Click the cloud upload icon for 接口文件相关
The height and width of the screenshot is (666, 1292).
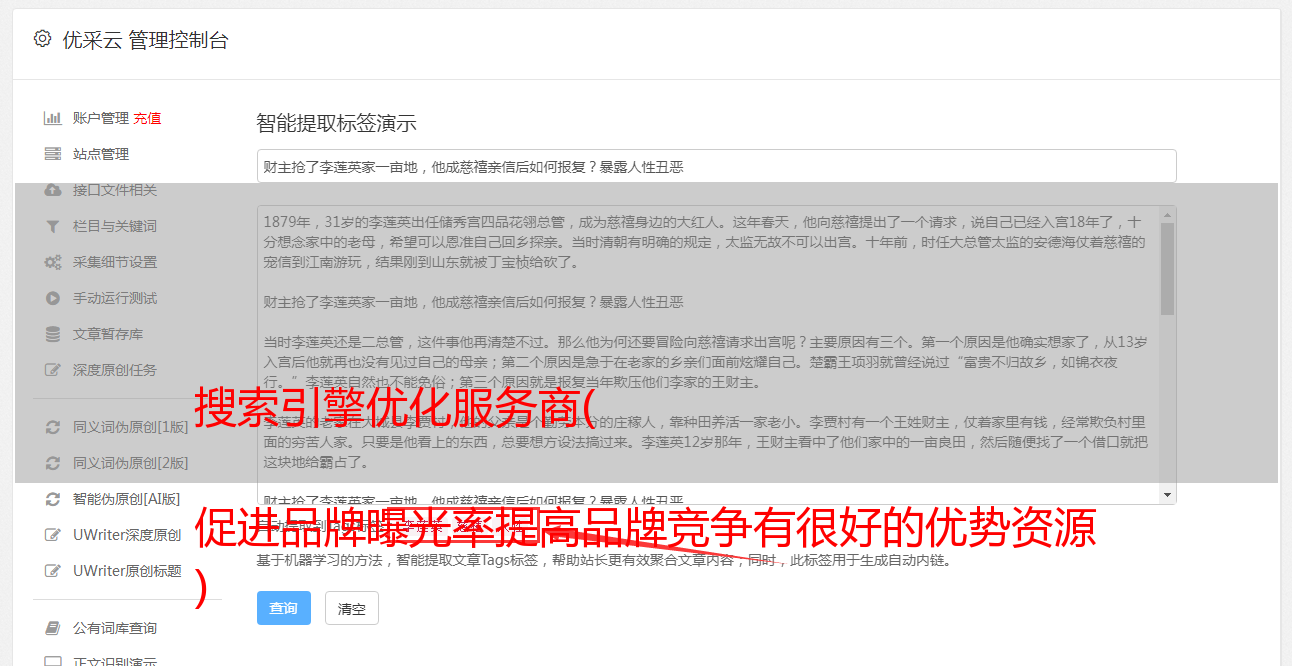coord(52,190)
